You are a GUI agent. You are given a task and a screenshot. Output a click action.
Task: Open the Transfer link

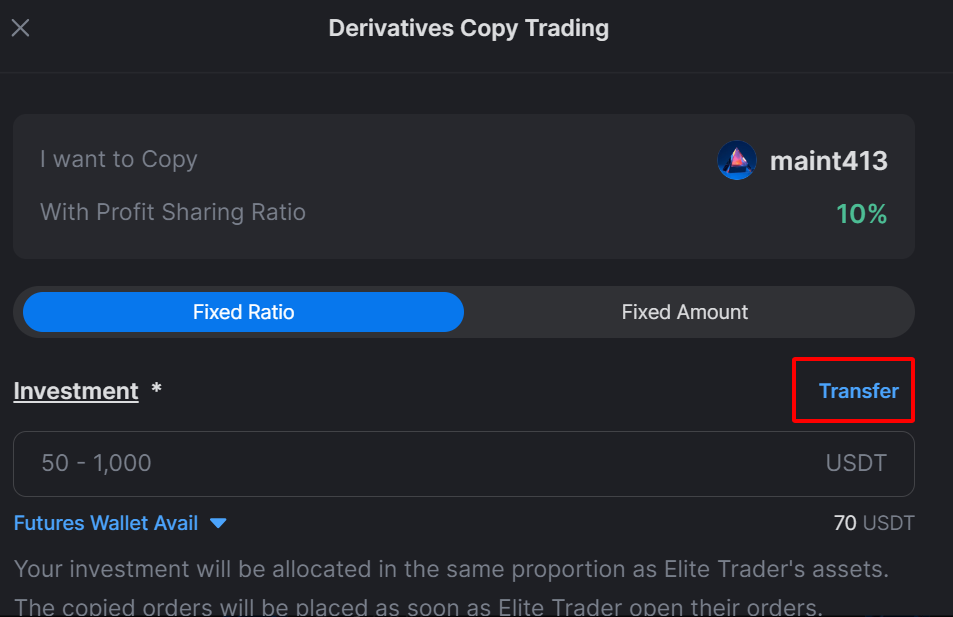(858, 391)
